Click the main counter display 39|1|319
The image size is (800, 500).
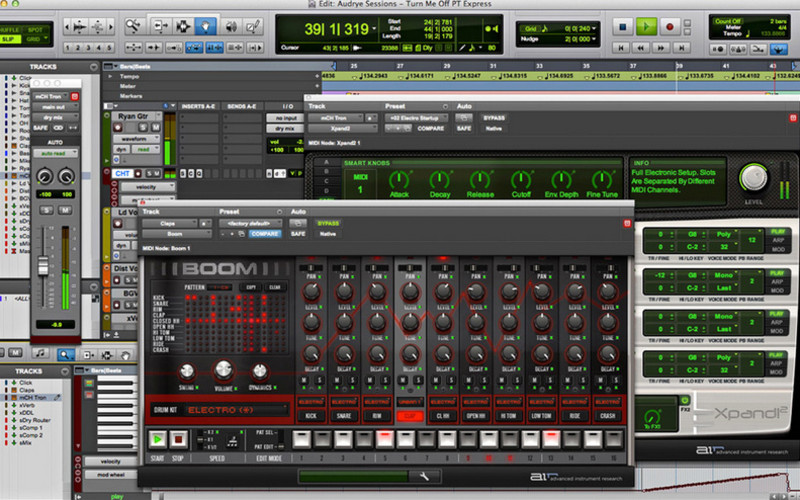[337, 29]
